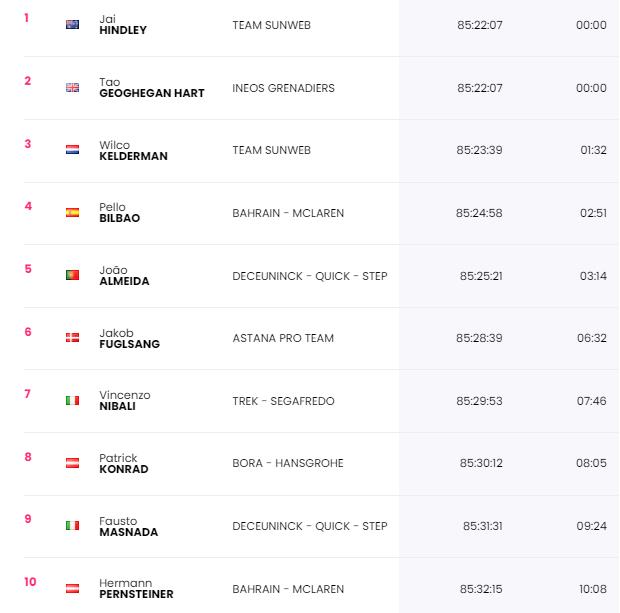Click the Spanish flag beside Pello Bilbao
This screenshot has width=620, height=613.
tap(72, 212)
